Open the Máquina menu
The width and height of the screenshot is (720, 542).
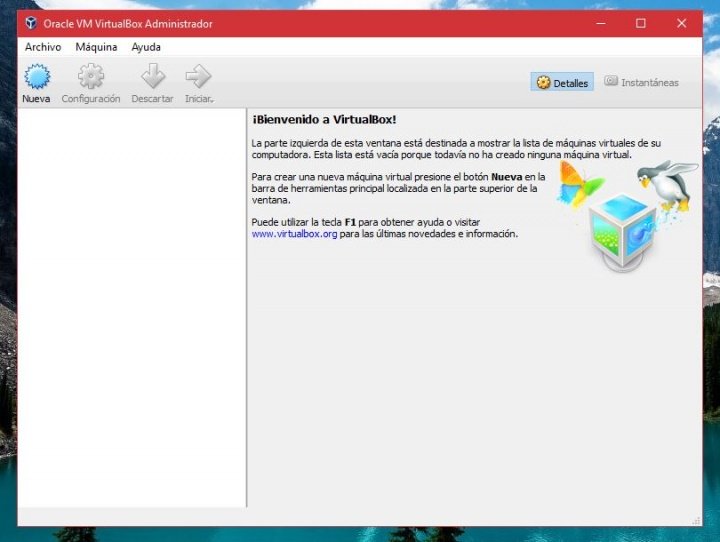coord(96,47)
